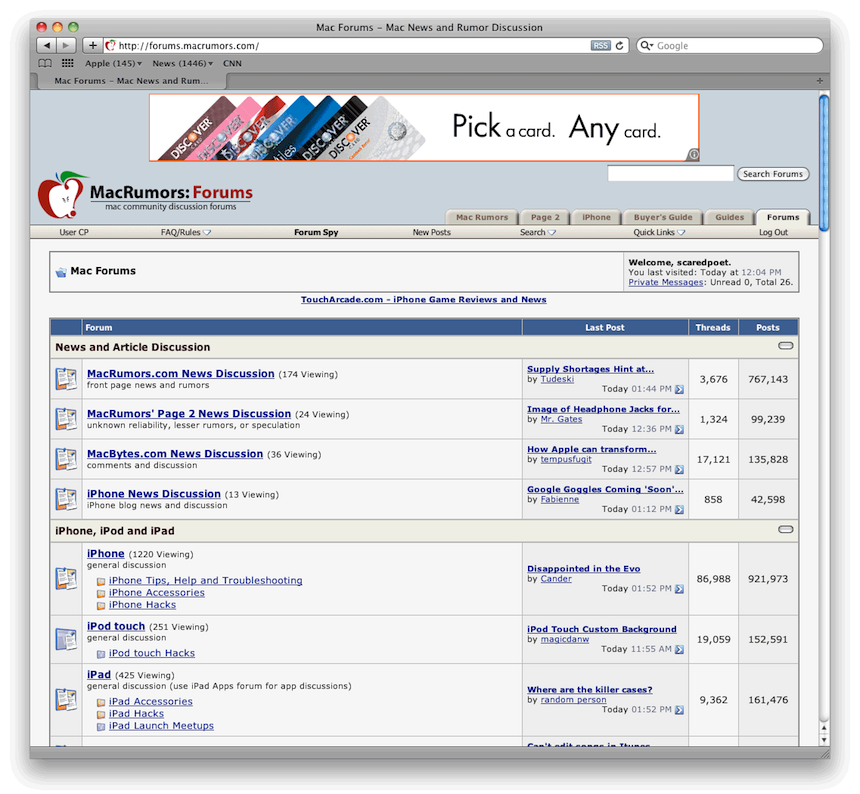Click the Discover card banner ad
The image size is (860, 794).
pyautogui.click(x=424, y=127)
